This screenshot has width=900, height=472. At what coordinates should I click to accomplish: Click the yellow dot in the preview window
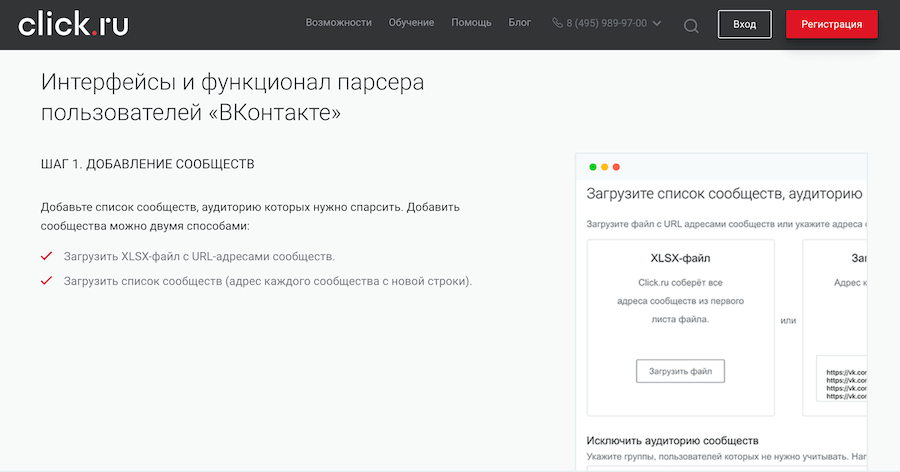[x=605, y=167]
